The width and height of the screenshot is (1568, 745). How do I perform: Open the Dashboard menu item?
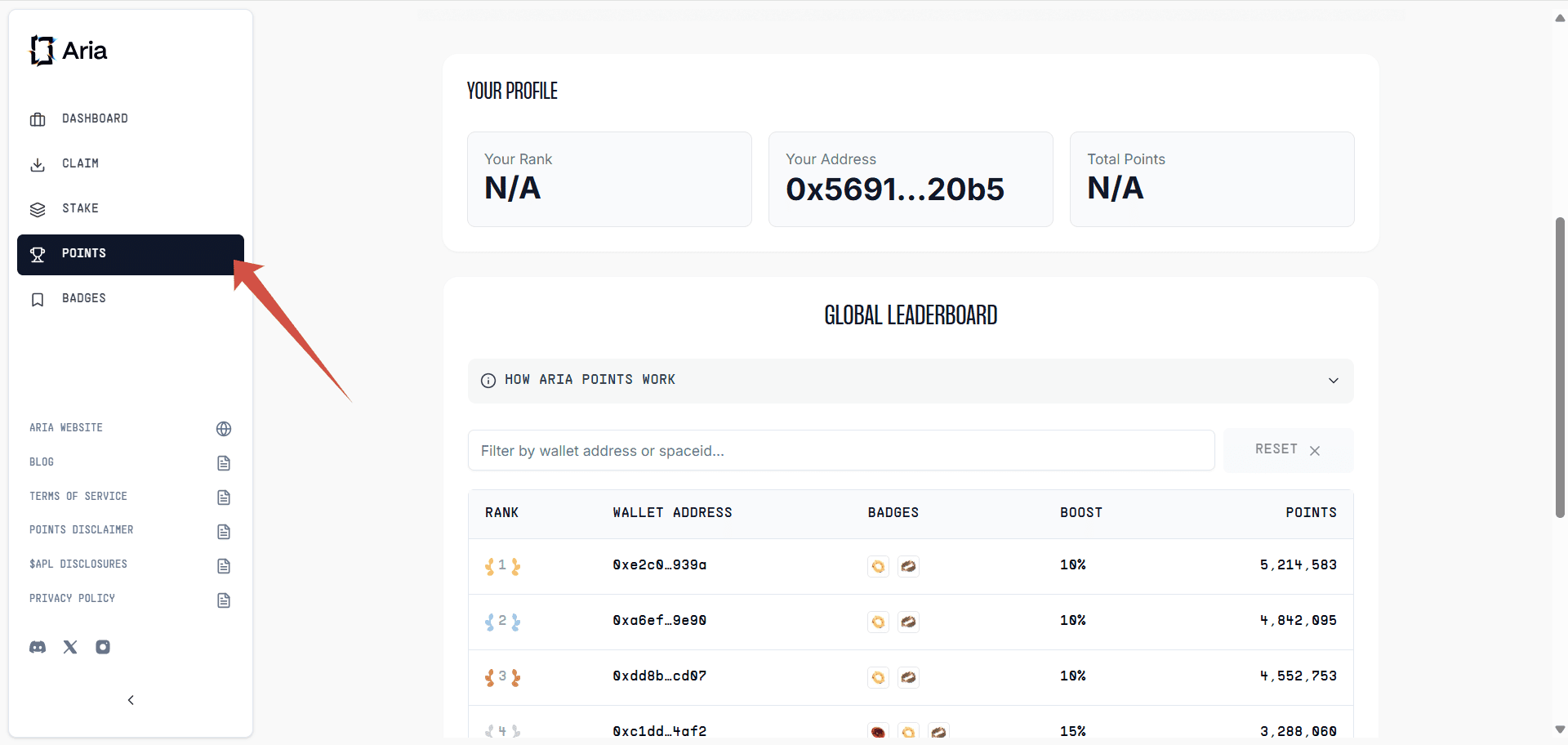pos(95,118)
